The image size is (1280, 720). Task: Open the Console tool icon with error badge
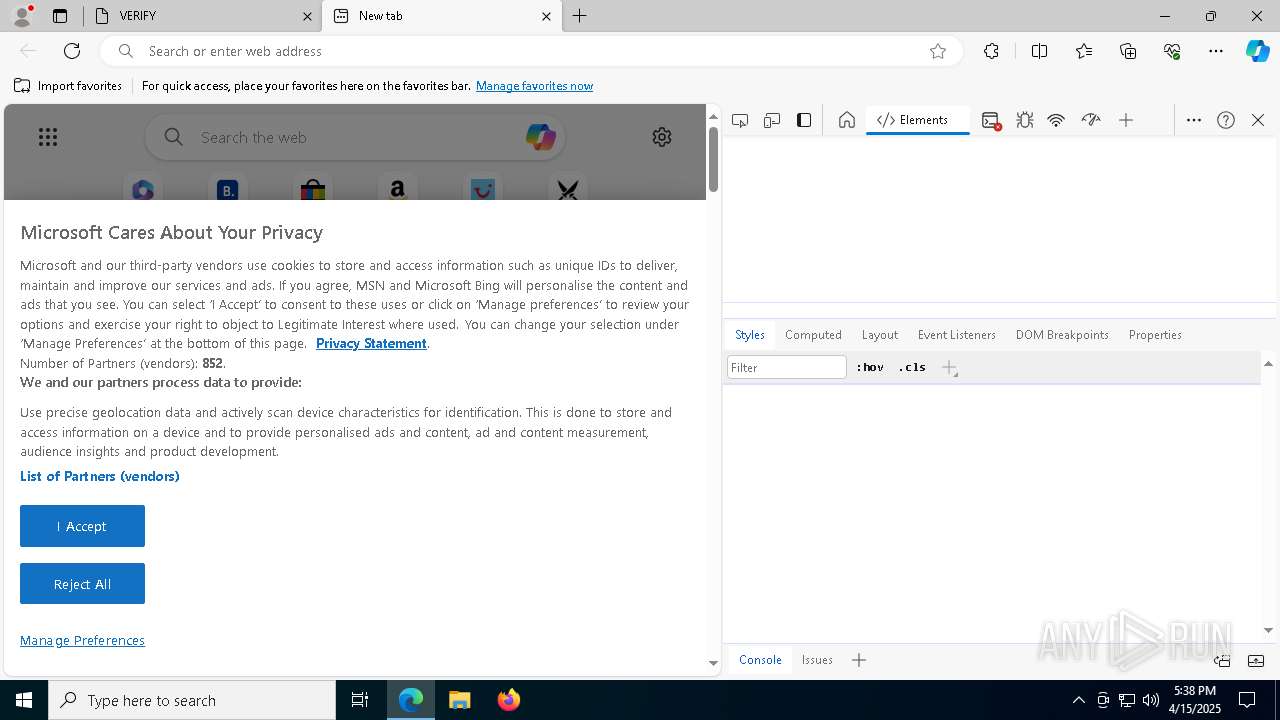point(991,120)
